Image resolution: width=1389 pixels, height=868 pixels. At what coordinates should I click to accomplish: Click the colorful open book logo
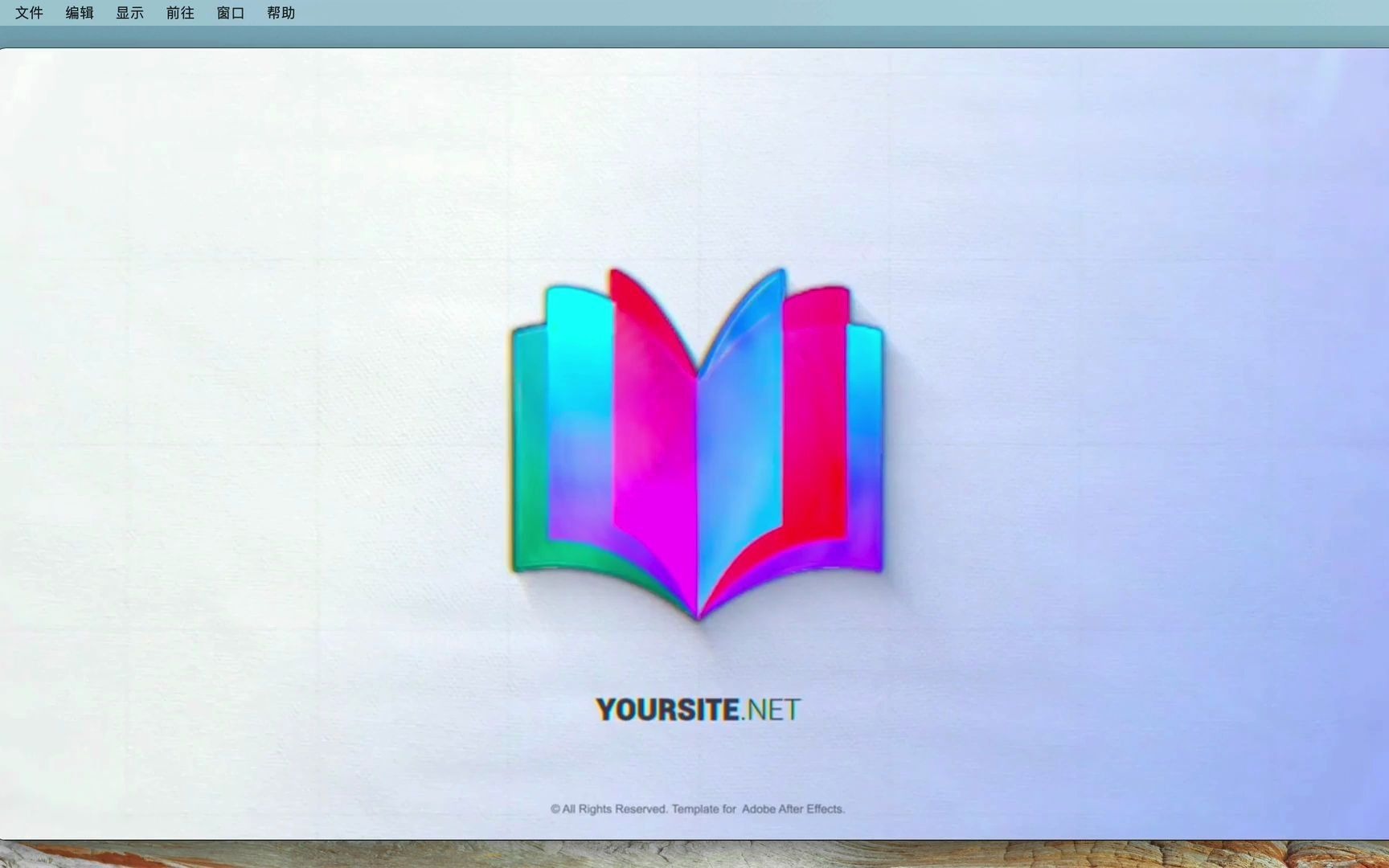pos(697,444)
